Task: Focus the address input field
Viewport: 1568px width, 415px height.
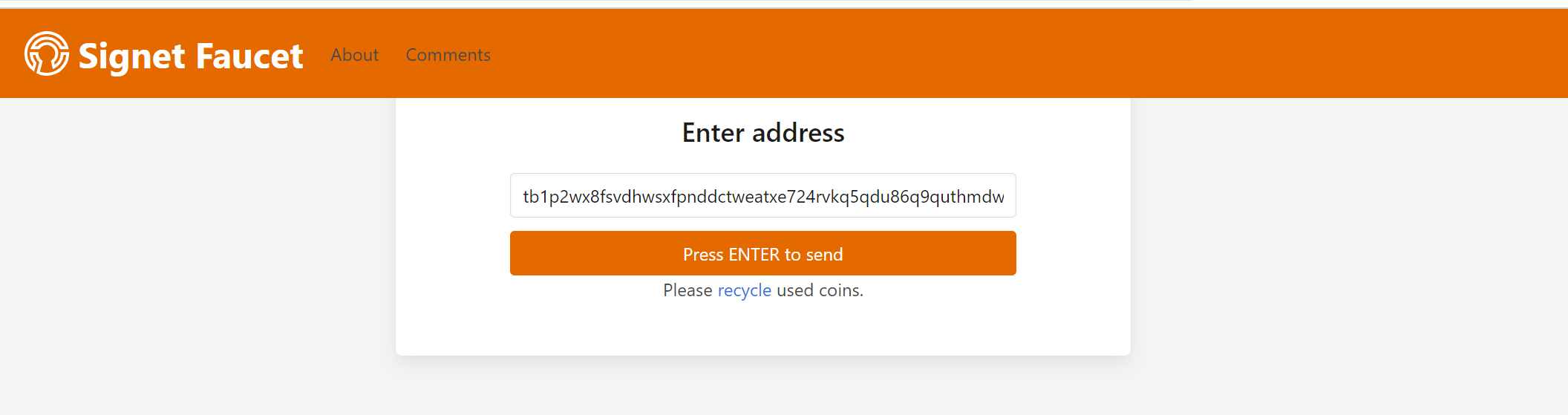Action: (762, 196)
